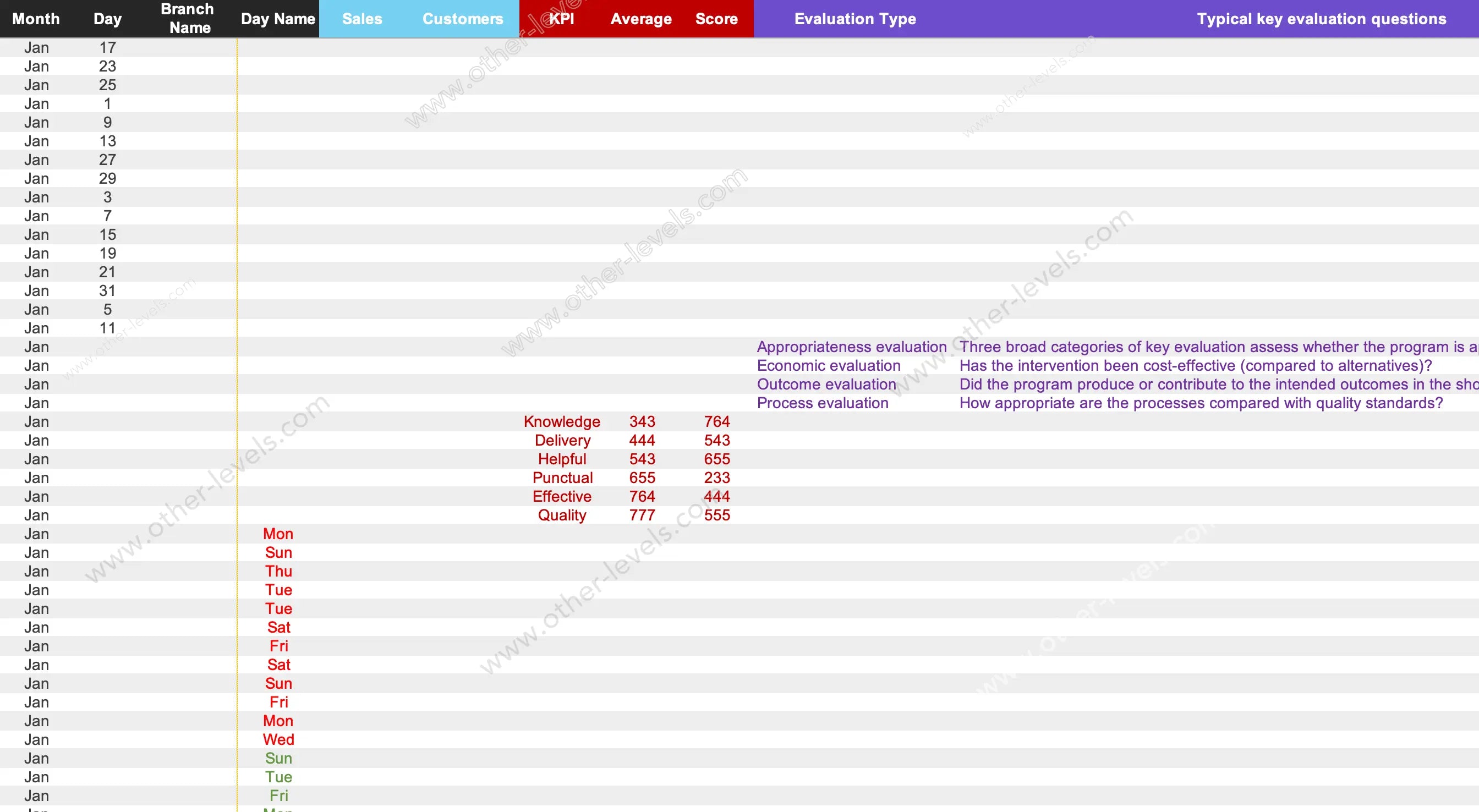Click the Score column header
Viewport: 1479px width, 812px height.
click(x=716, y=19)
